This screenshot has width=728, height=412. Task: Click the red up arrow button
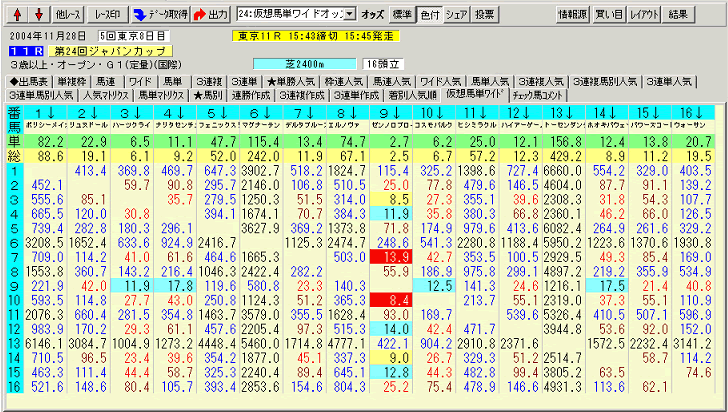pos(17,15)
